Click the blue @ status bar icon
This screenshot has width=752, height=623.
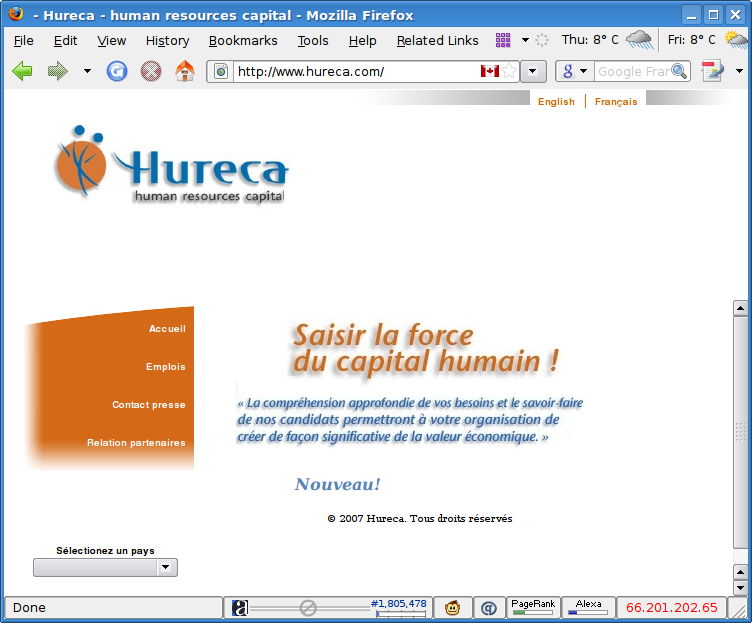(x=489, y=608)
